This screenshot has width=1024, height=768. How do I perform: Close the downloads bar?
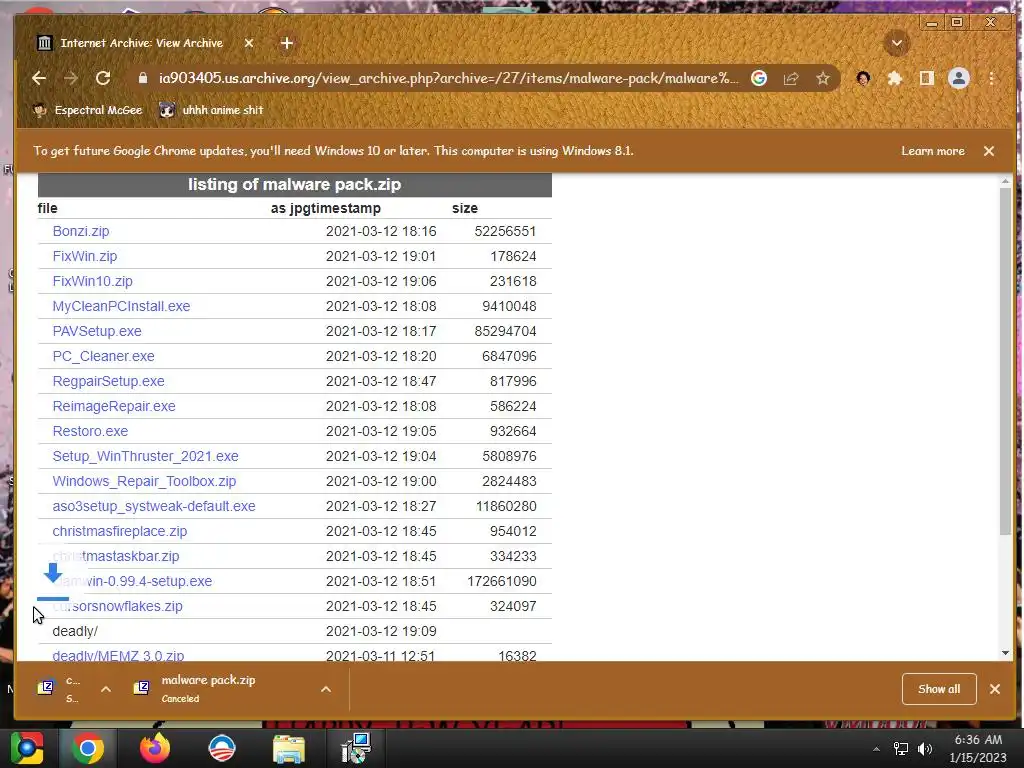pos(995,689)
